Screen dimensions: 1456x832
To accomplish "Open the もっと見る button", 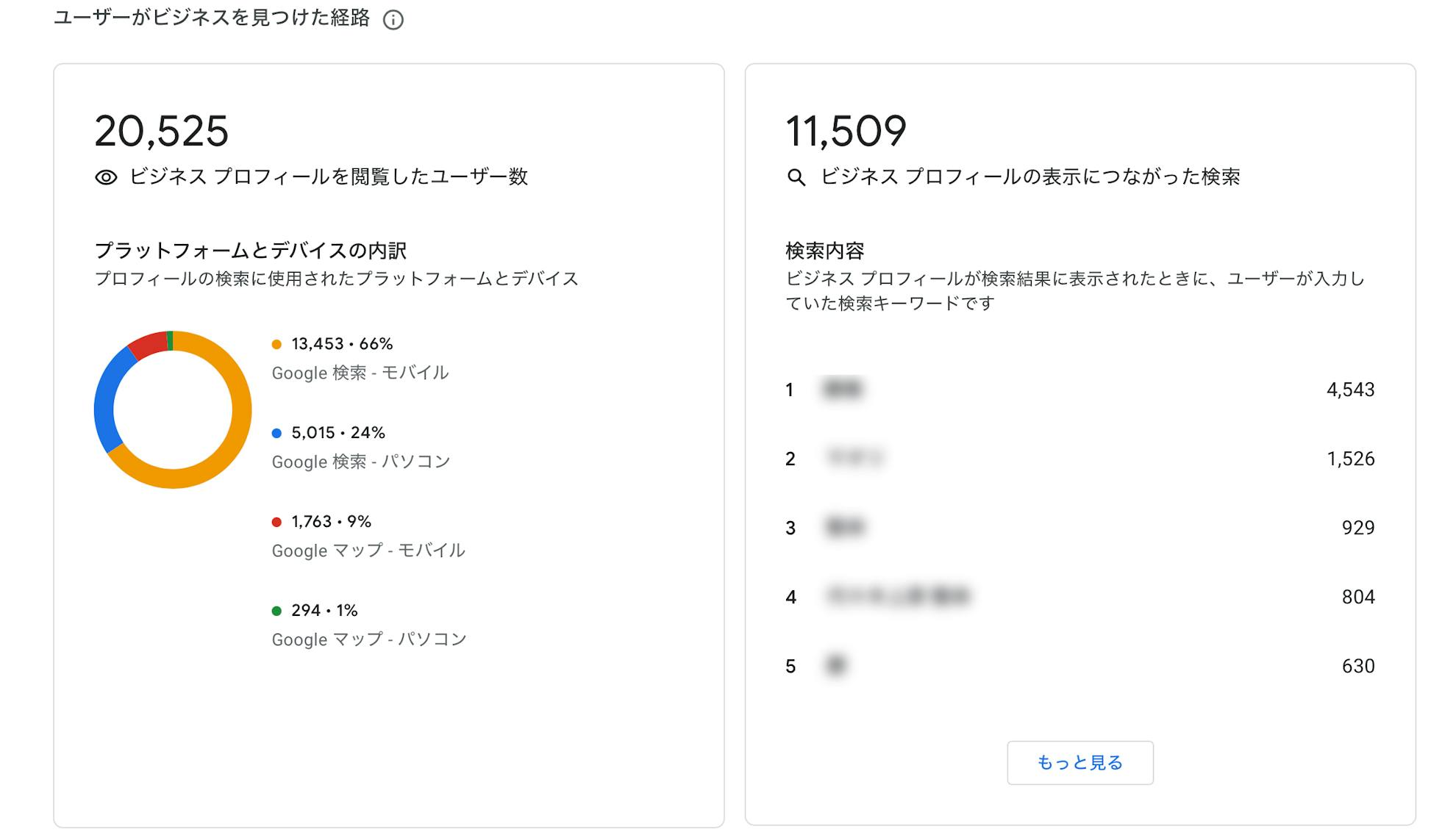I will (x=1079, y=763).
